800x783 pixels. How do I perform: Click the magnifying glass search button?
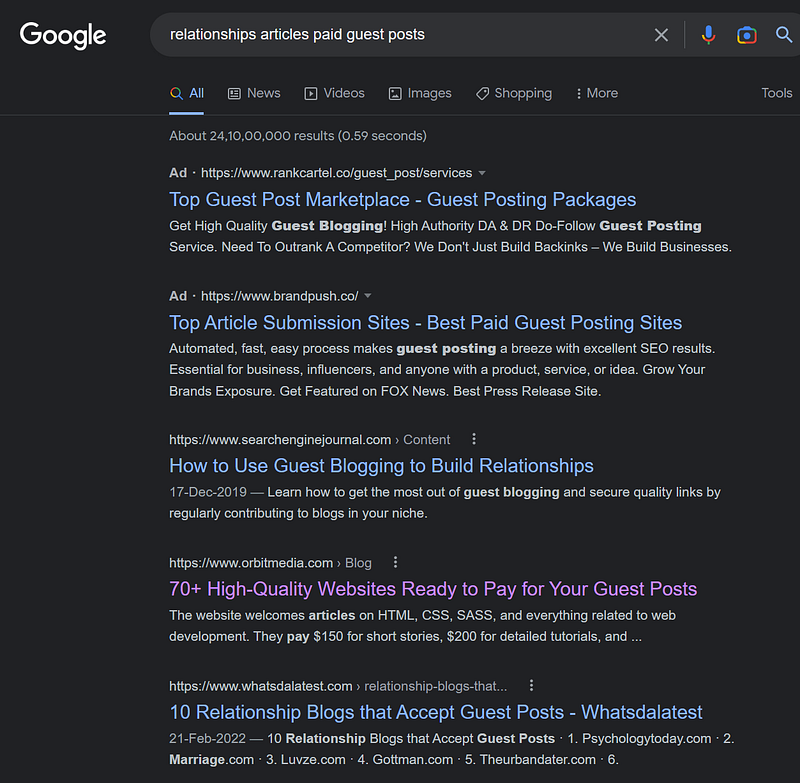[x=784, y=35]
